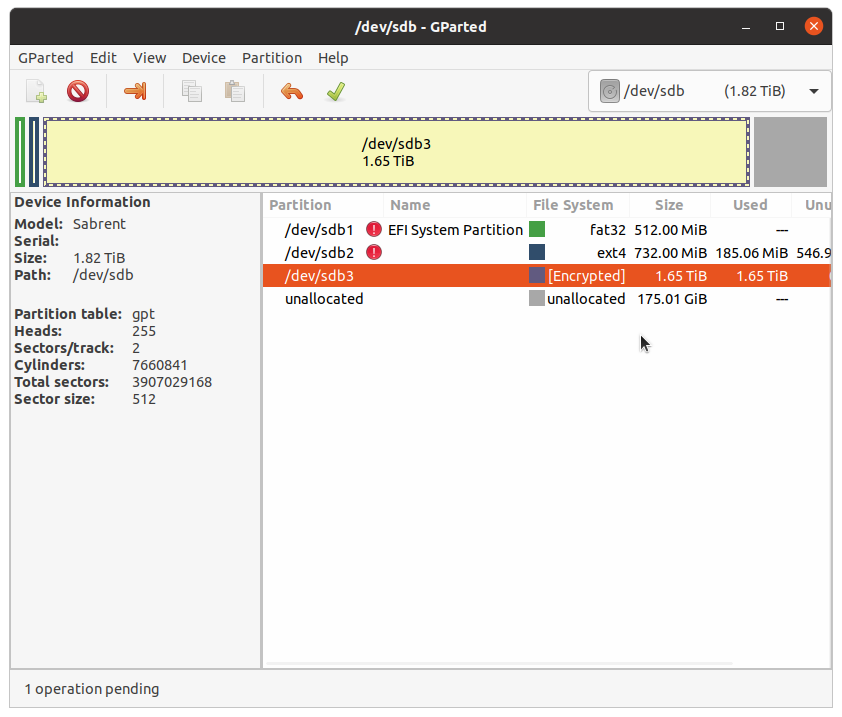This screenshot has height=717, width=842.
Task: Click the gray unallocated block in disk map
Action: tap(790, 152)
